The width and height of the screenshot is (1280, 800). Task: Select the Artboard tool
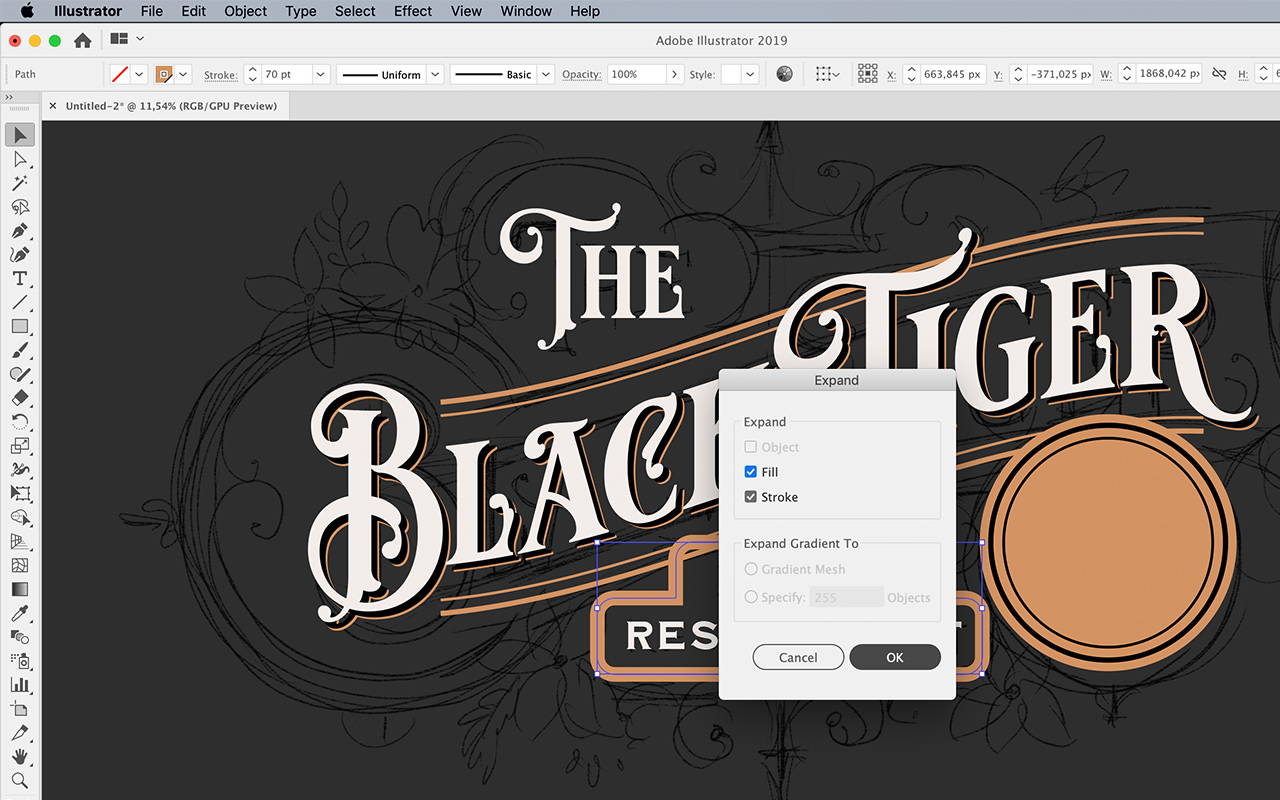tap(20, 709)
